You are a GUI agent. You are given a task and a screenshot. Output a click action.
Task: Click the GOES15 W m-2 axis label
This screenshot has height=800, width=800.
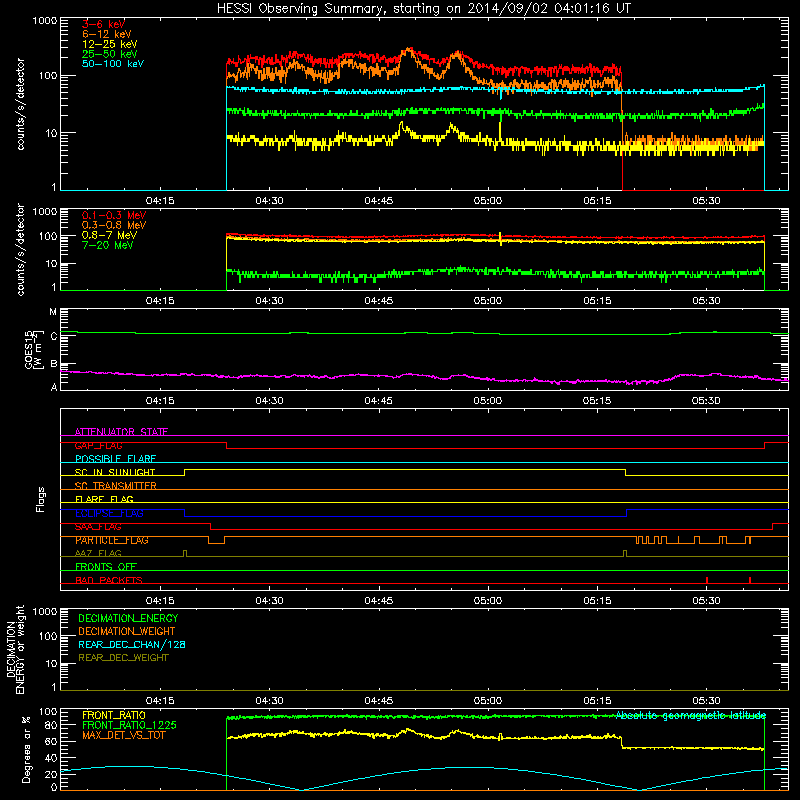34,349
